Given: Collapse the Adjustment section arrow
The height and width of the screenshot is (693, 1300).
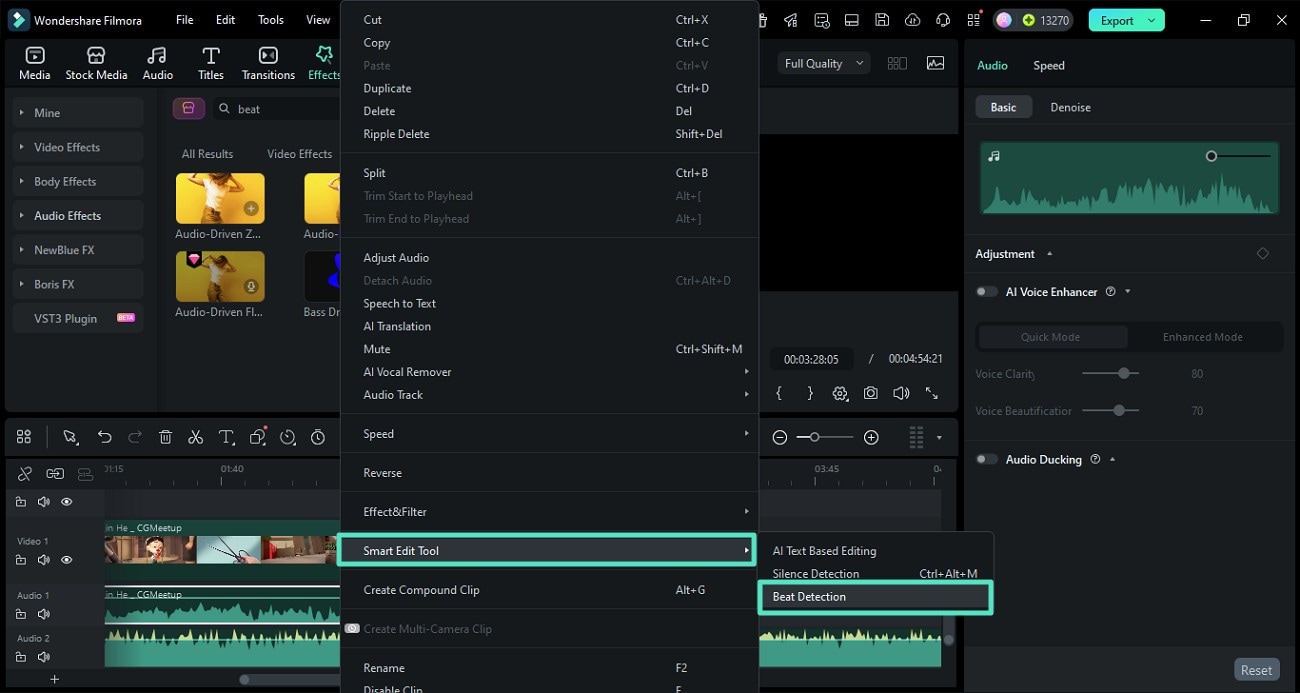Looking at the screenshot, I should click(1049, 254).
